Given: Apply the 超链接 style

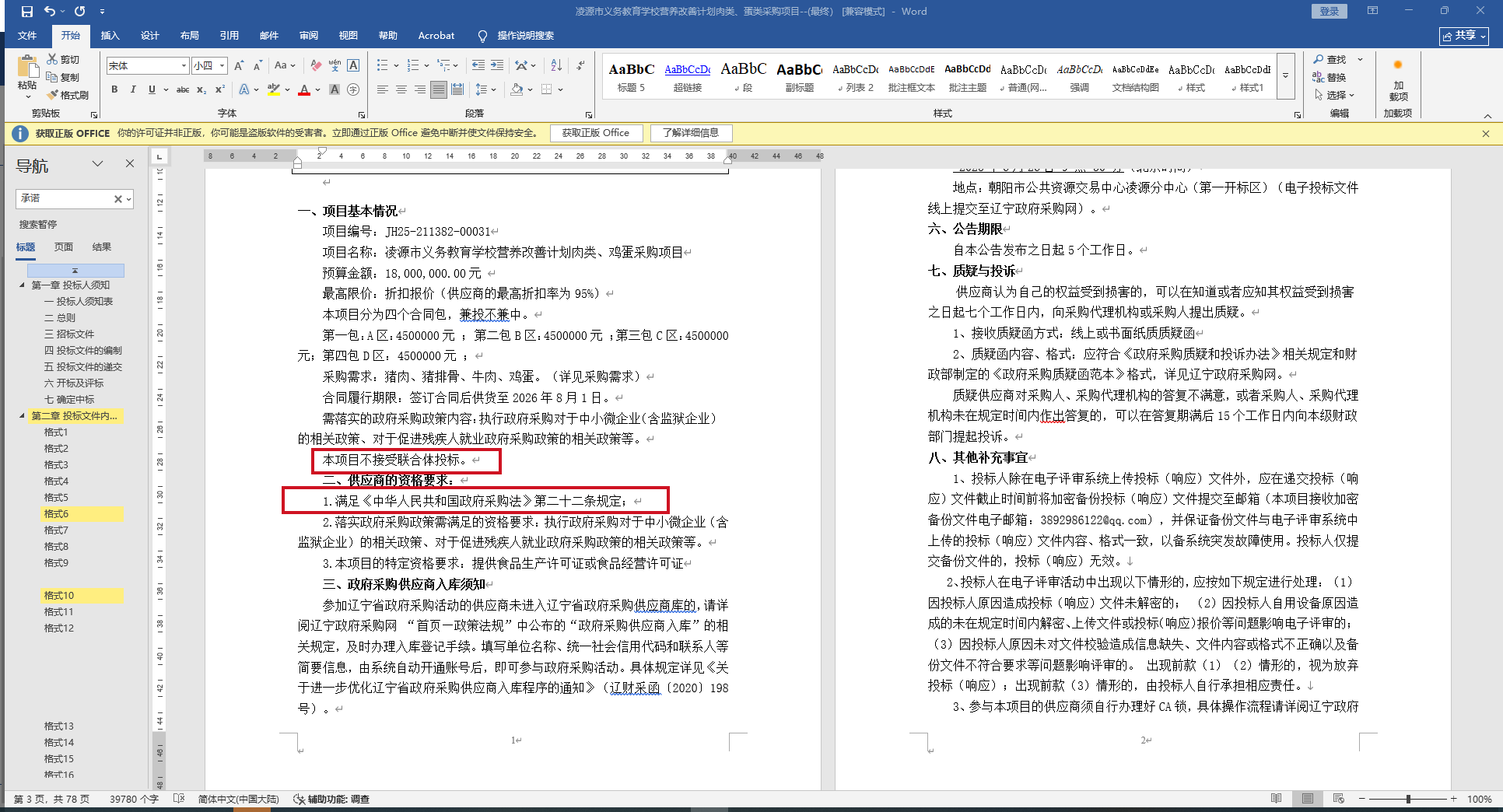Looking at the screenshot, I should pos(688,78).
